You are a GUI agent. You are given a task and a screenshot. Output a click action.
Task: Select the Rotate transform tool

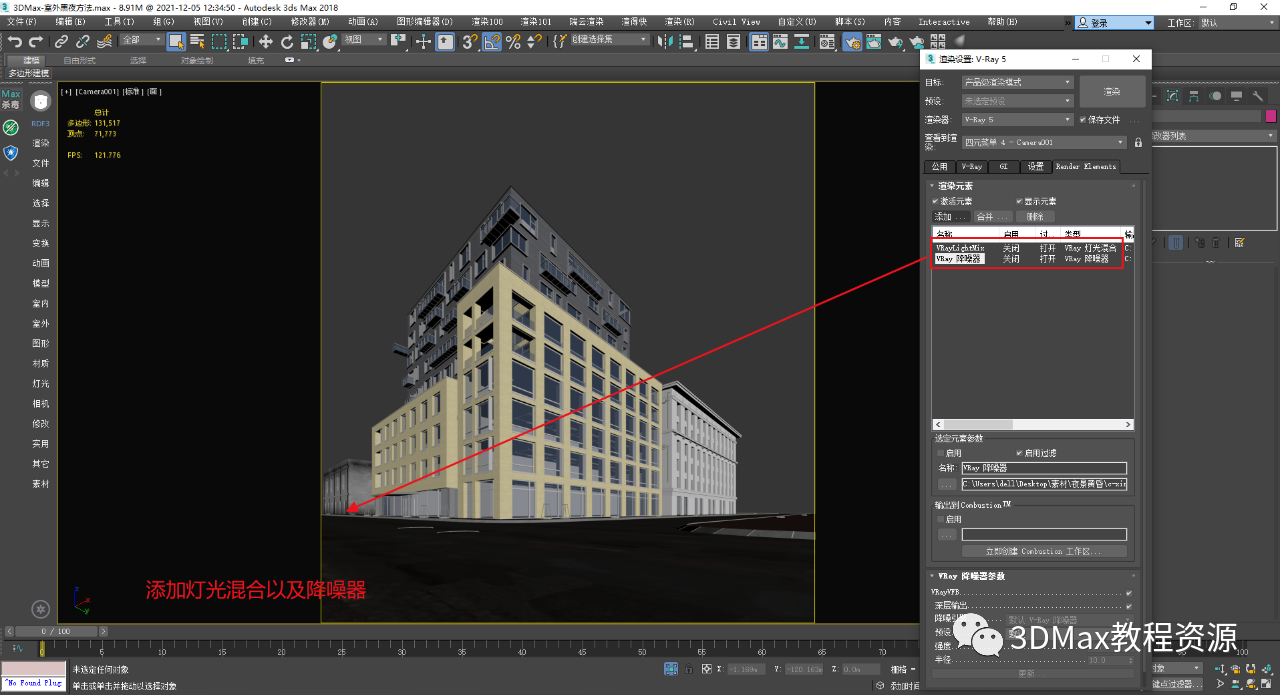click(x=287, y=41)
